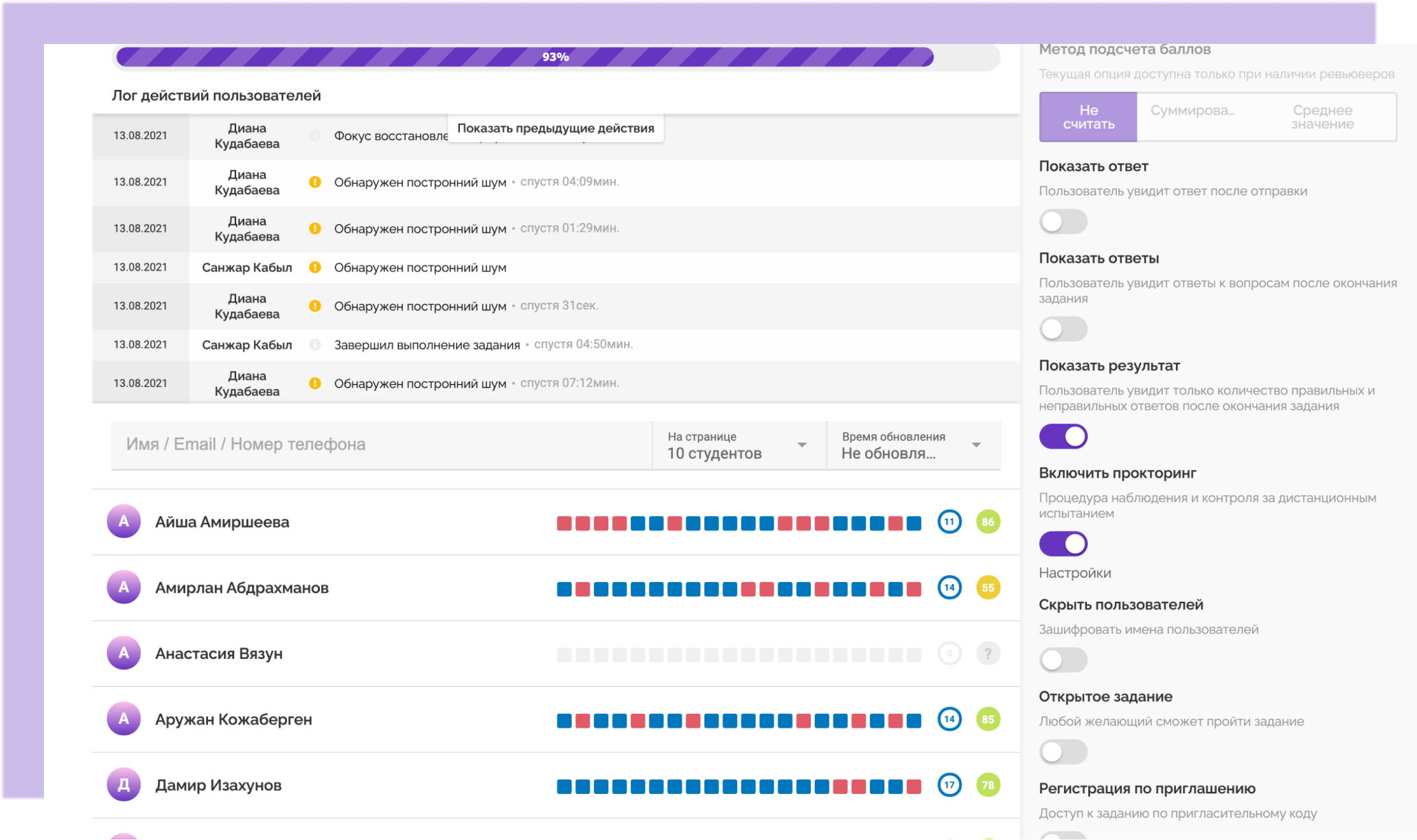1417x840 pixels.
Task: Open Аружан Кожаберген student name
Action: [233, 719]
